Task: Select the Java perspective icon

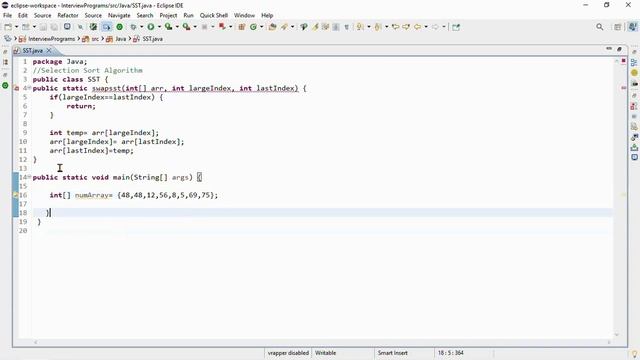Action: [632, 27]
